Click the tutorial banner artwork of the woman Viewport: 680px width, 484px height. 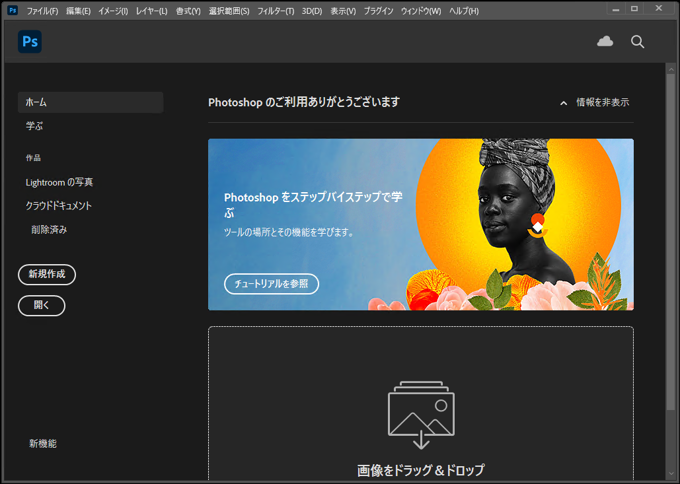(516, 224)
